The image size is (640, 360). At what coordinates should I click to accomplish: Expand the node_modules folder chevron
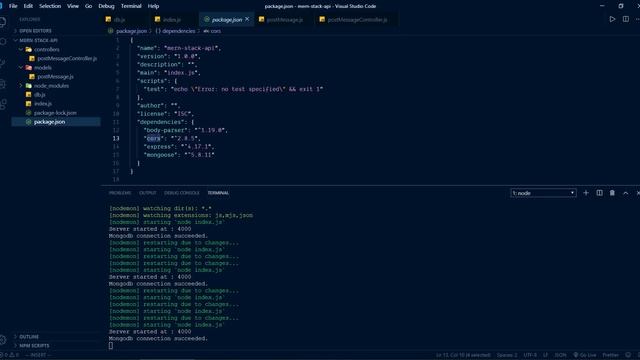point(21,86)
